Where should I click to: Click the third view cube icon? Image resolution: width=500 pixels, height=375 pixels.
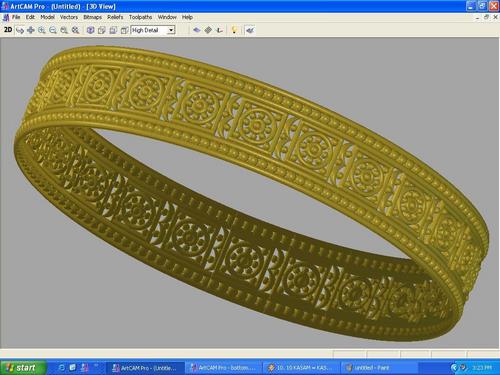113,30
